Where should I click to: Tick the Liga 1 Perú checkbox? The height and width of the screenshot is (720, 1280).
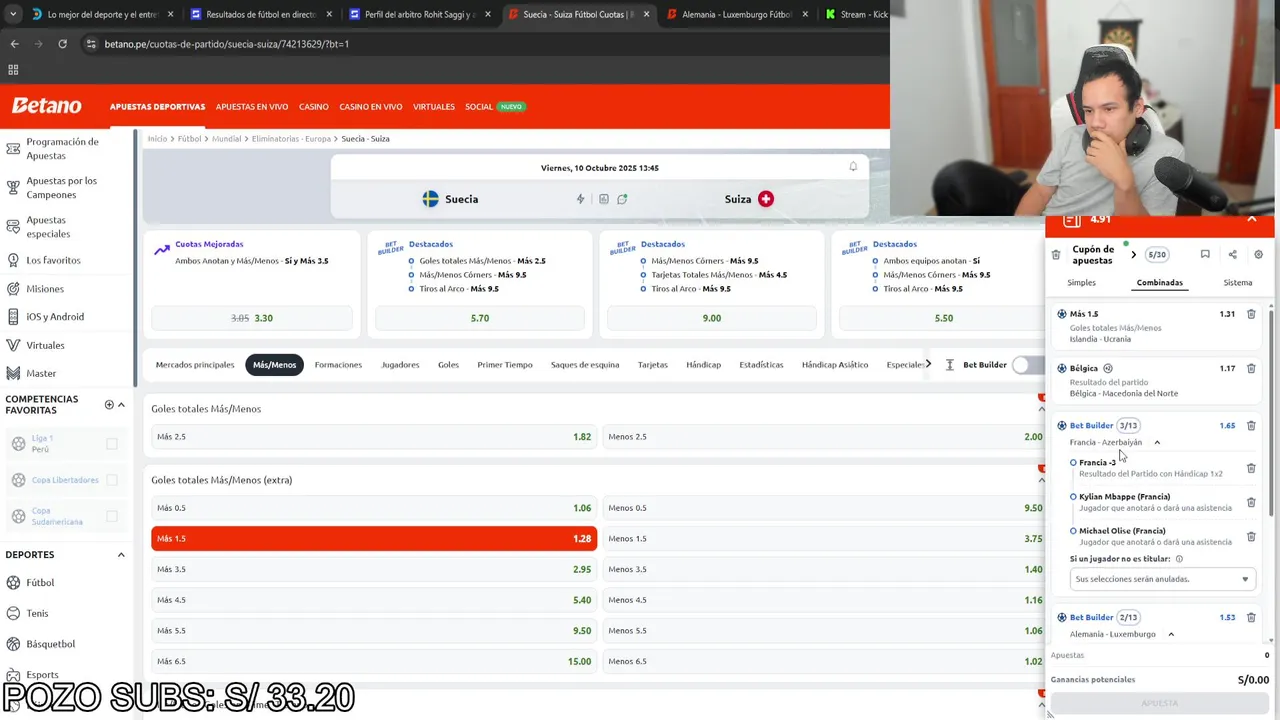pyautogui.click(x=112, y=444)
